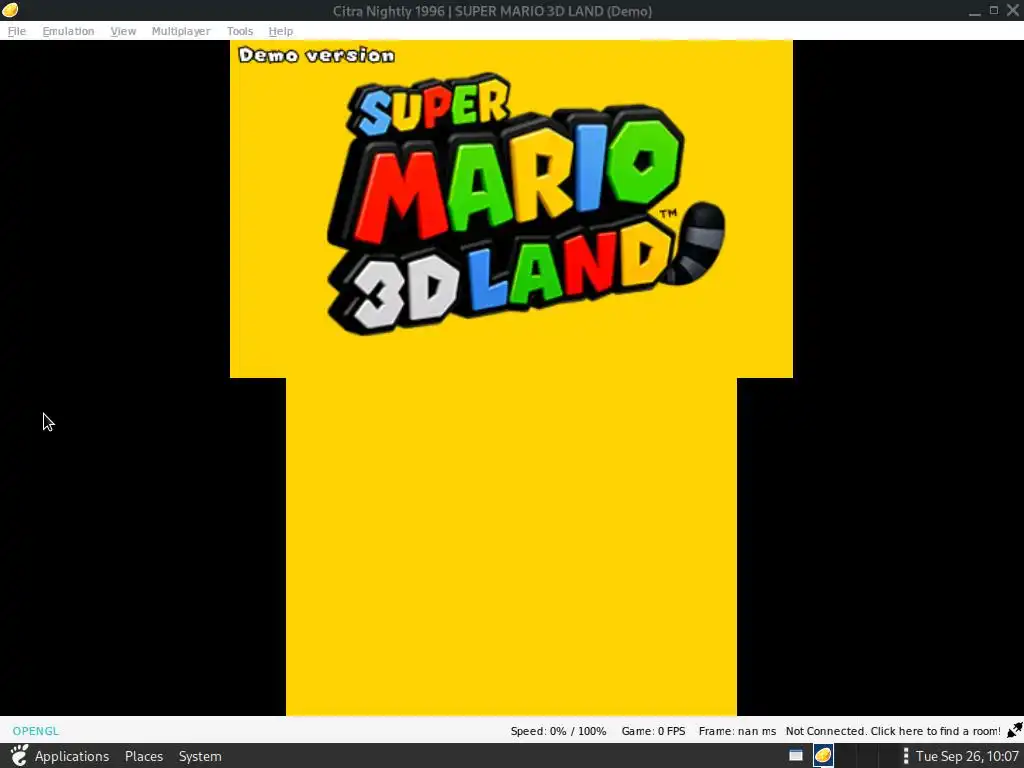Click the Citra taskbar window icon
Screen dimensions: 1024x768
click(823, 756)
